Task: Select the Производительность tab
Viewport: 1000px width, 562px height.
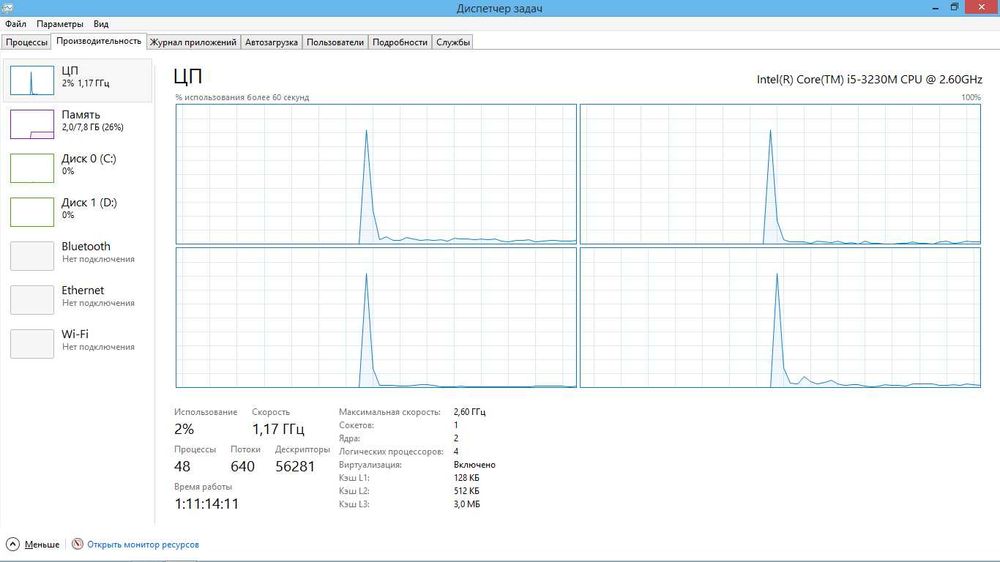Action: 99,41
